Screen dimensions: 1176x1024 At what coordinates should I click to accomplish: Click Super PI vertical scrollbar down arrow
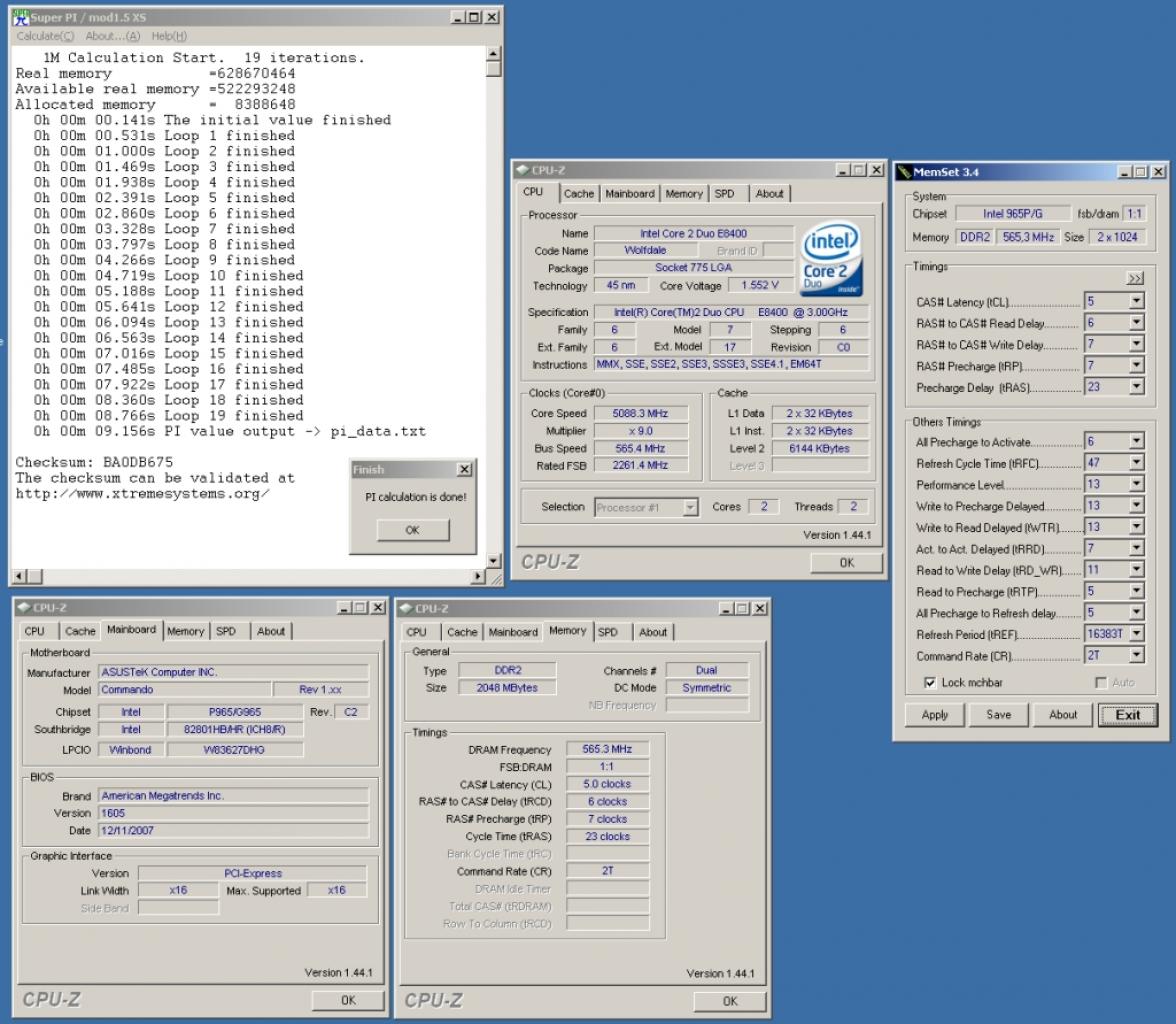click(493, 560)
